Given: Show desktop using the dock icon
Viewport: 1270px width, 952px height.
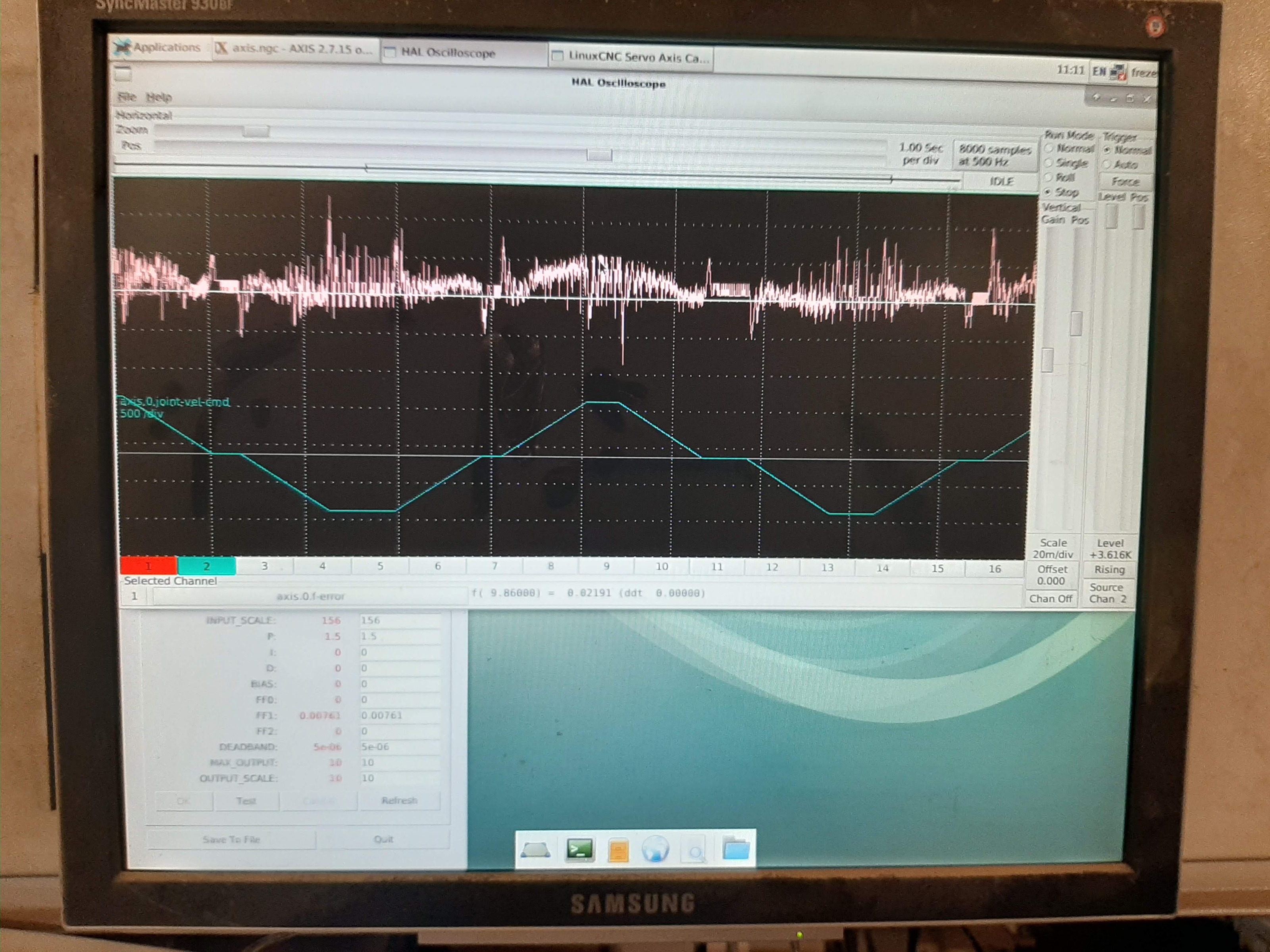Looking at the screenshot, I should 535,850.
